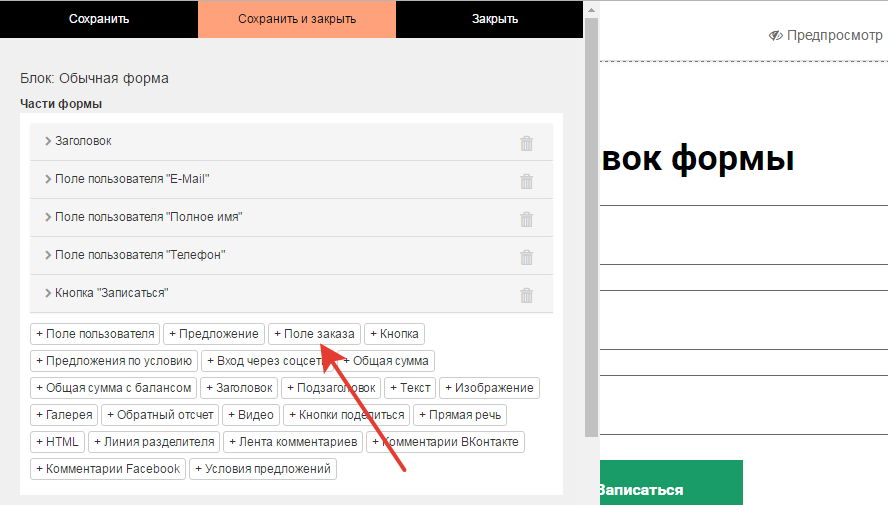Screen dimensions: 888x505
Task: Add a "+ Поле пользователя" part
Action: (95, 334)
